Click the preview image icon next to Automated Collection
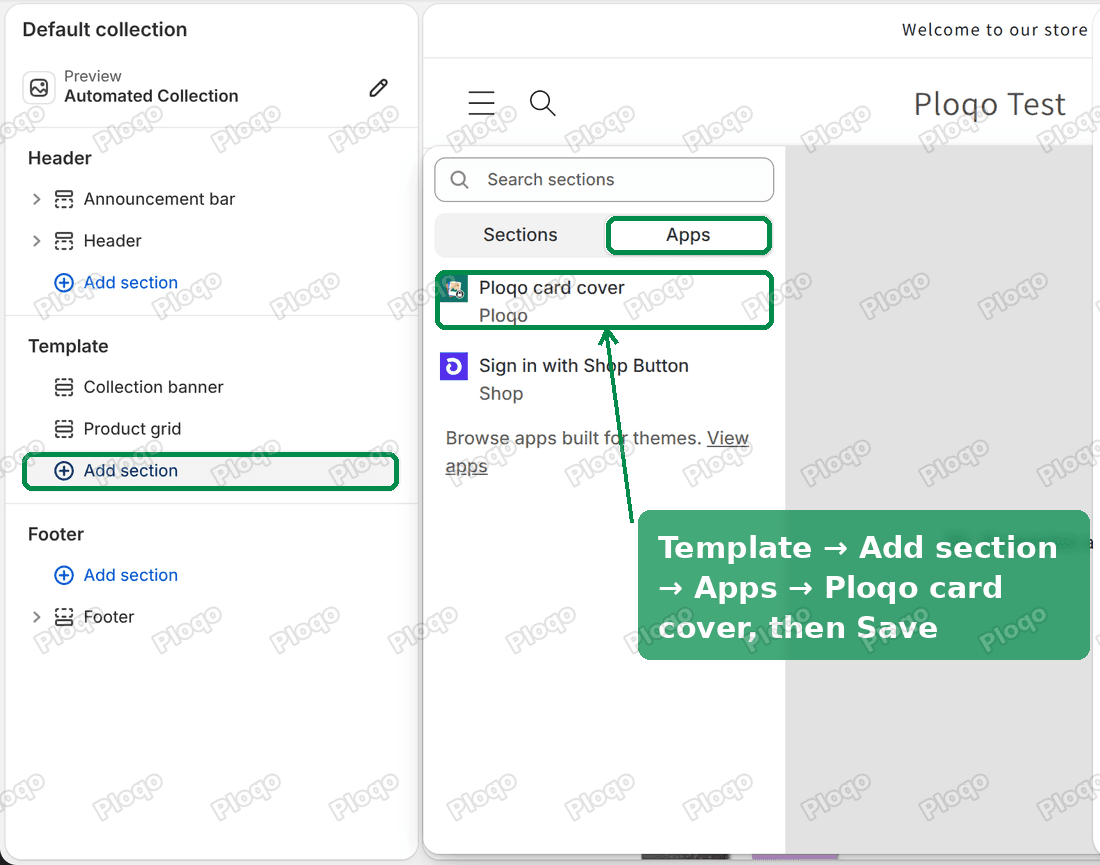 (39, 88)
